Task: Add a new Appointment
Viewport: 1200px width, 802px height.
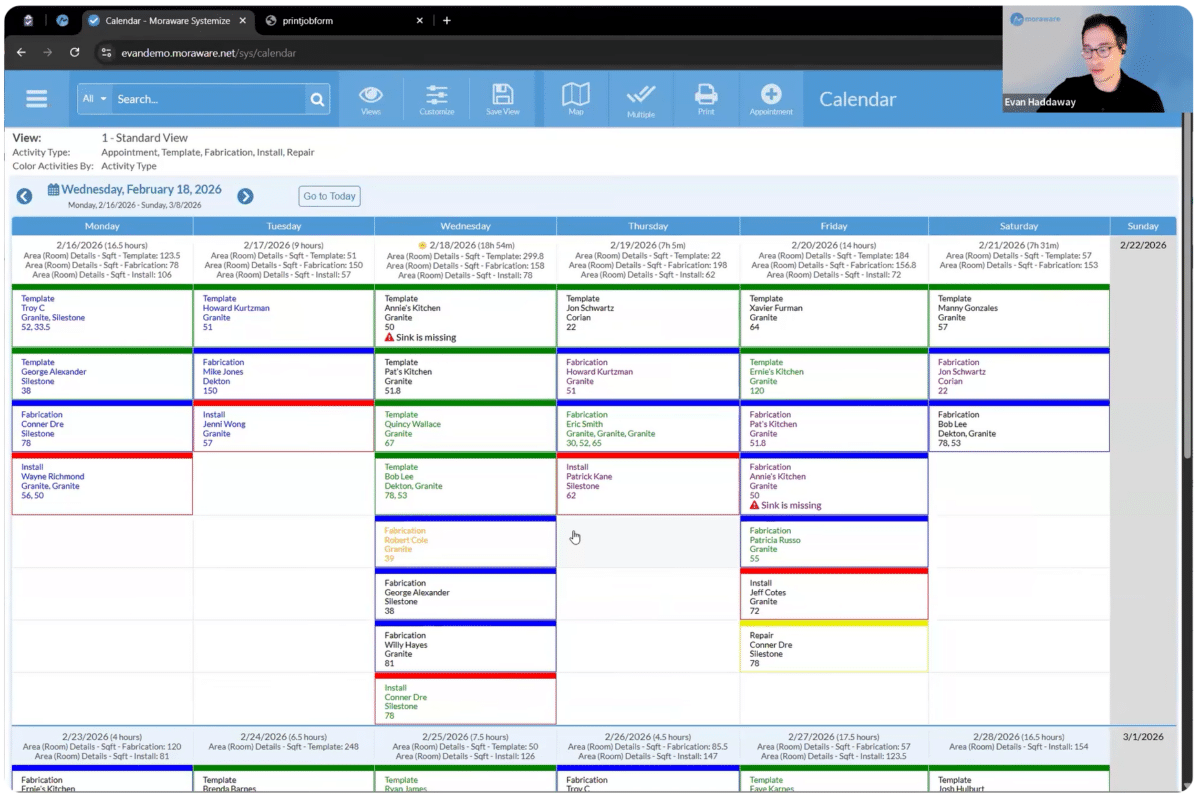Action: 771,98
